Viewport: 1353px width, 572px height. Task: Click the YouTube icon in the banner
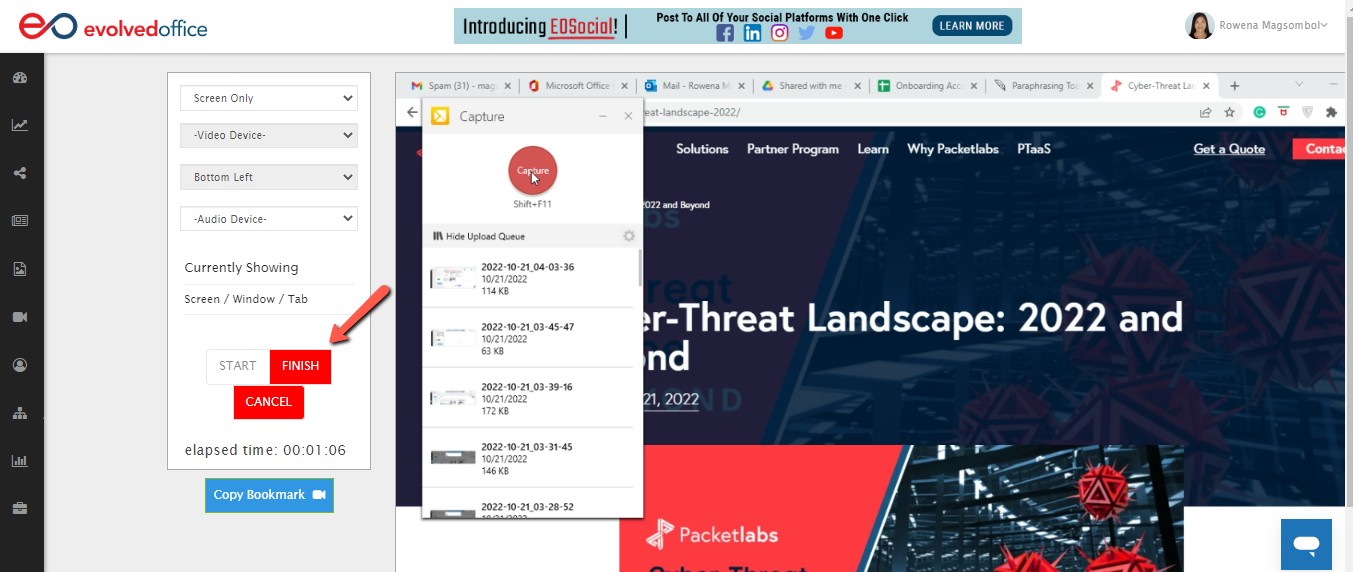(834, 33)
